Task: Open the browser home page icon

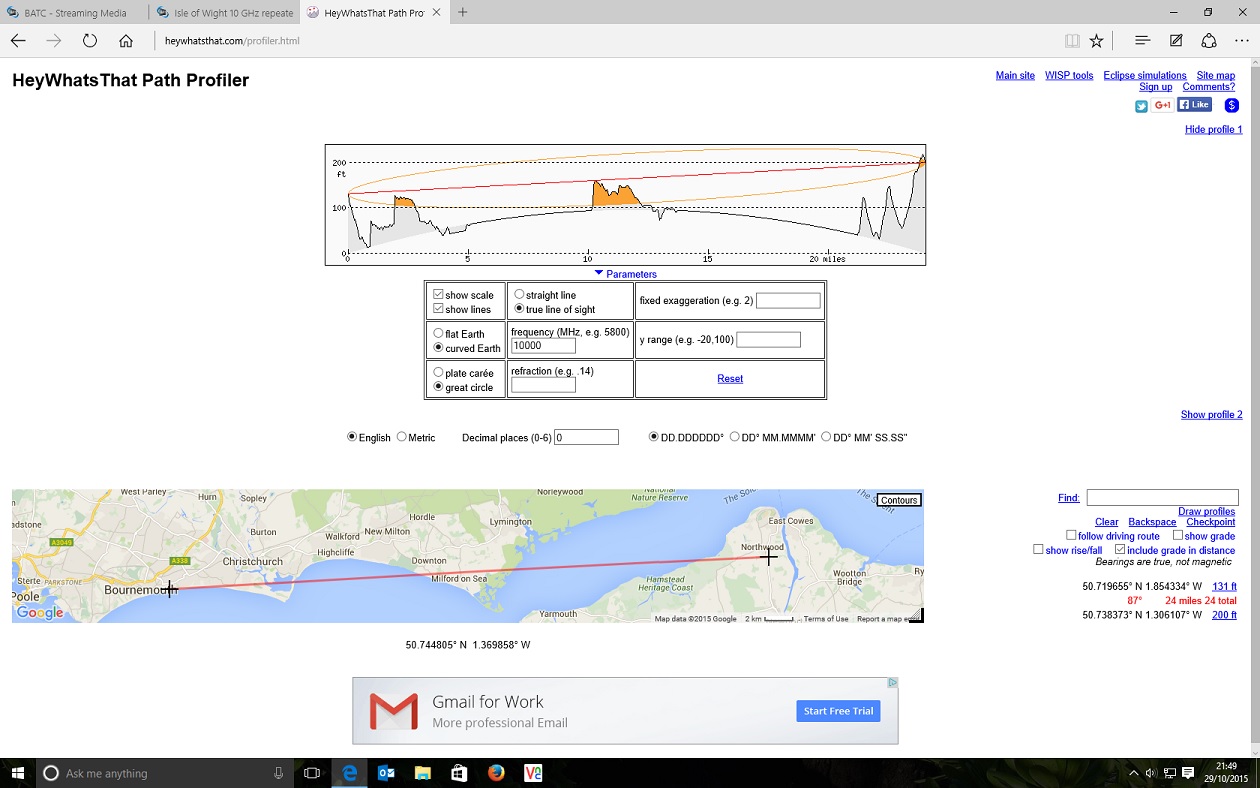Action: (x=126, y=41)
